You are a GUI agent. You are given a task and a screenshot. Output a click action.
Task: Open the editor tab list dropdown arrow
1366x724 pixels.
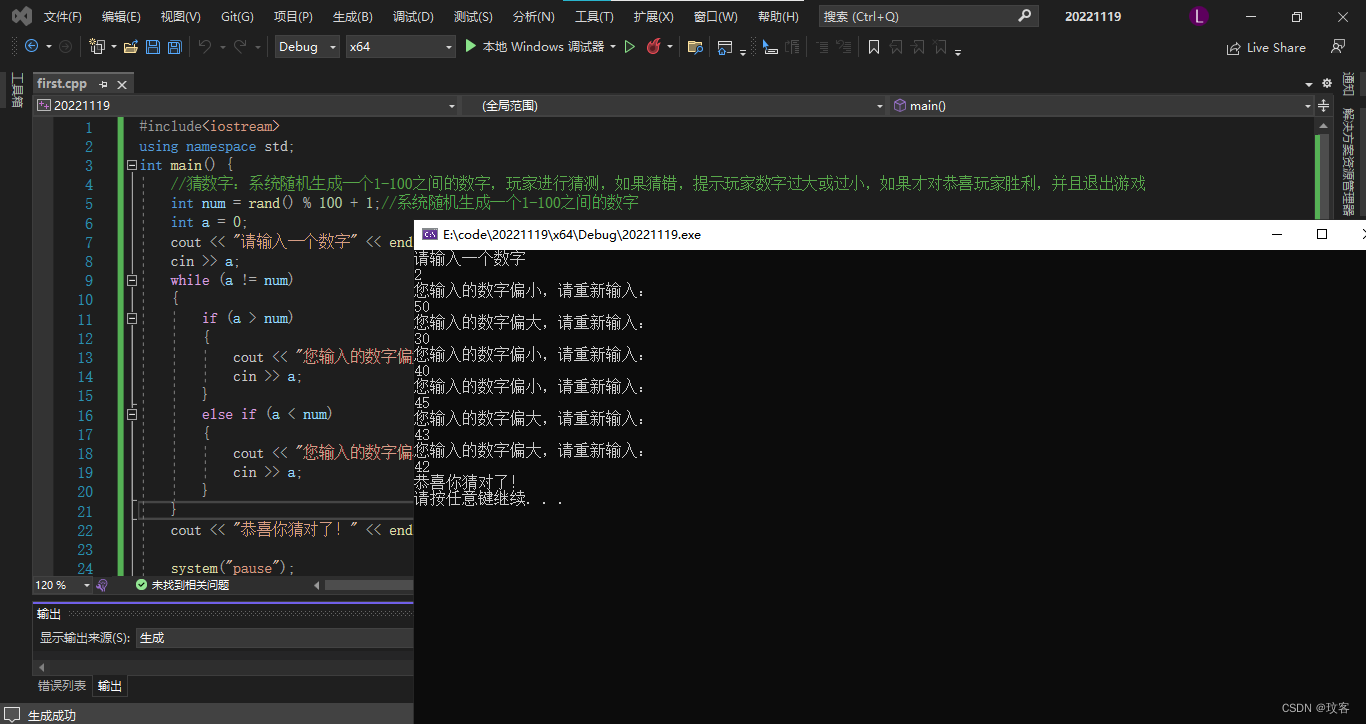1309,84
